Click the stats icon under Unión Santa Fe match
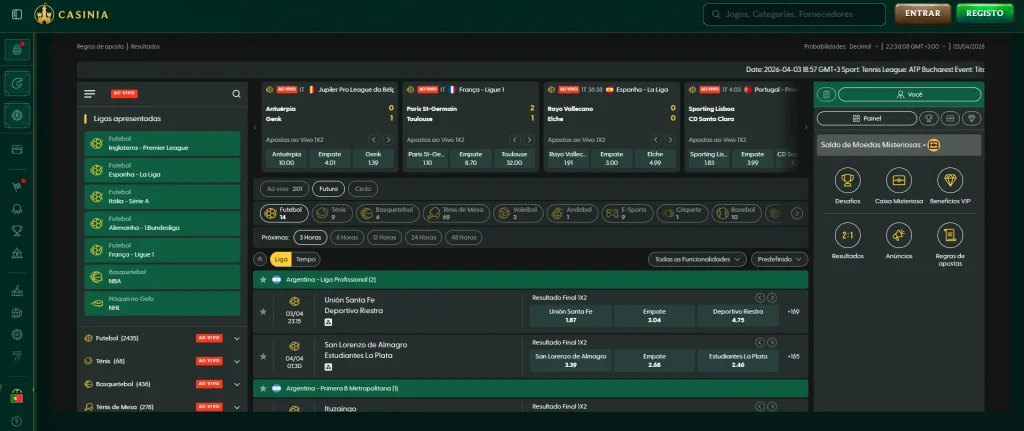The width and height of the screenshot is (1024, 431). pos(328,322)
